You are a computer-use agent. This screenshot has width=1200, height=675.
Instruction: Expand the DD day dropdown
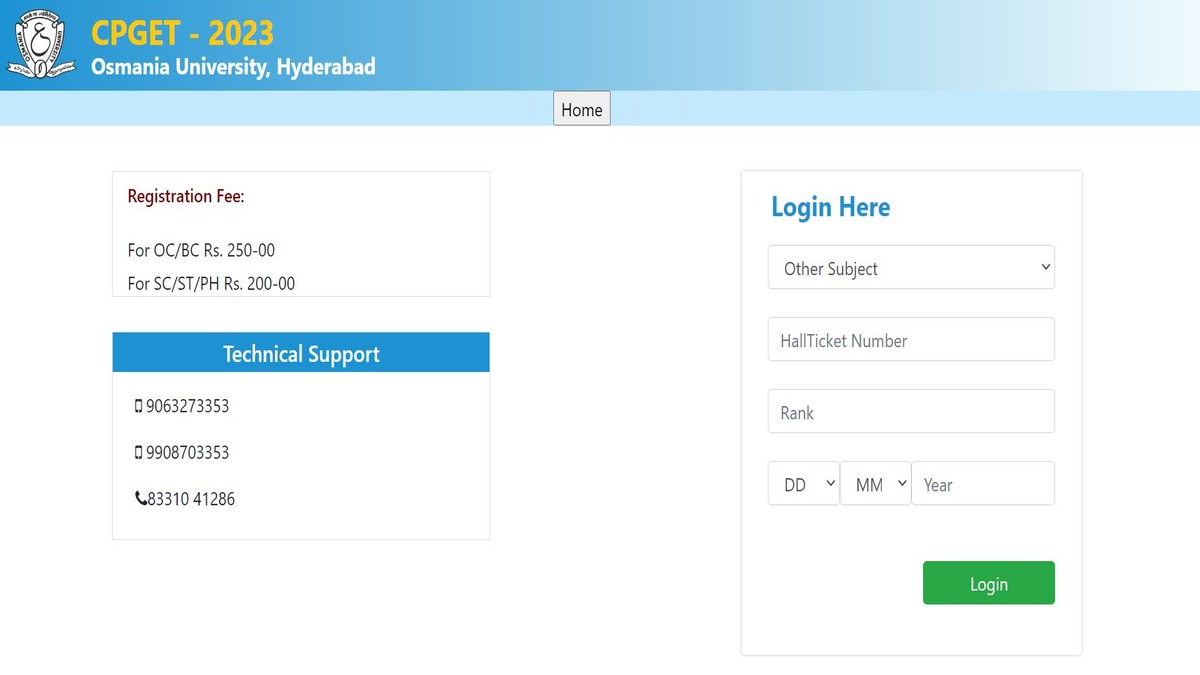tap(804, 484)
